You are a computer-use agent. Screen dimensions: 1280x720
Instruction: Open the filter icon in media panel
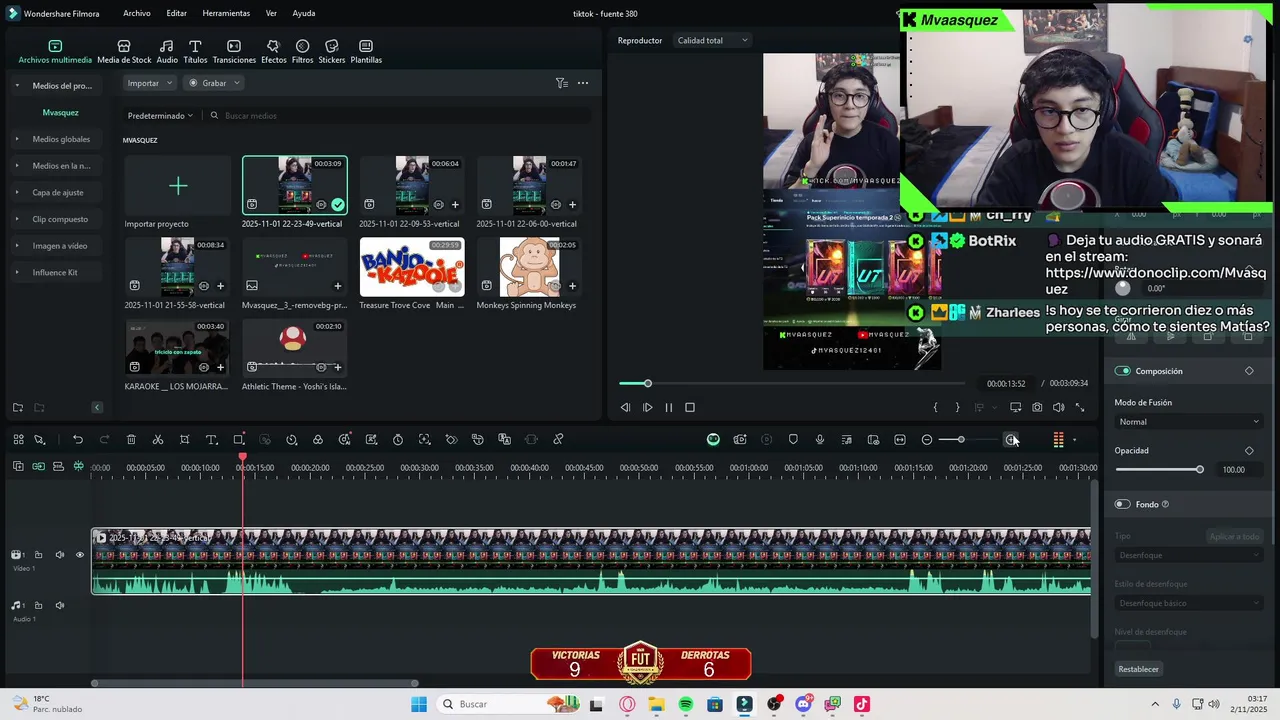pyautogui.click(x=562, y=83)
